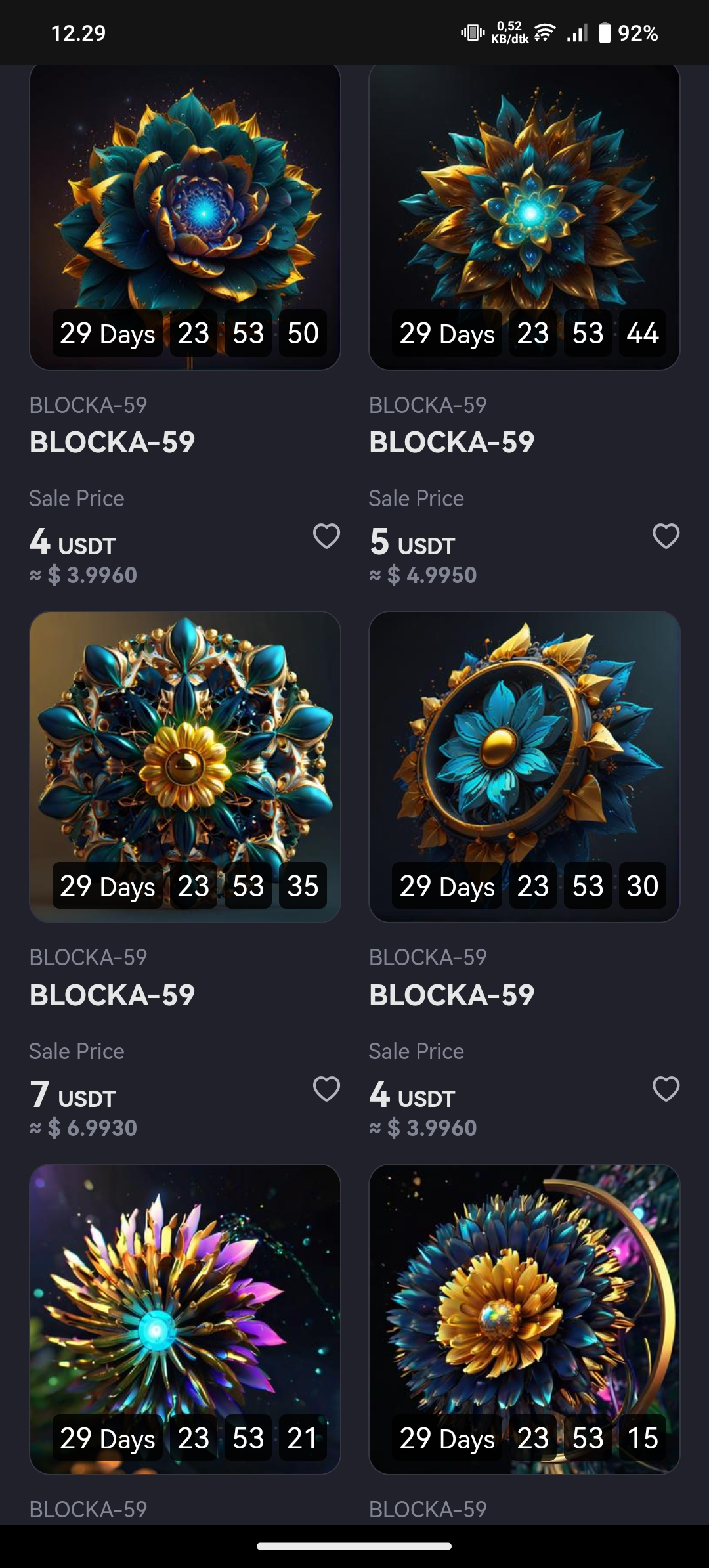Tap the 7 USDT sale price

(x=73, y=1096)
